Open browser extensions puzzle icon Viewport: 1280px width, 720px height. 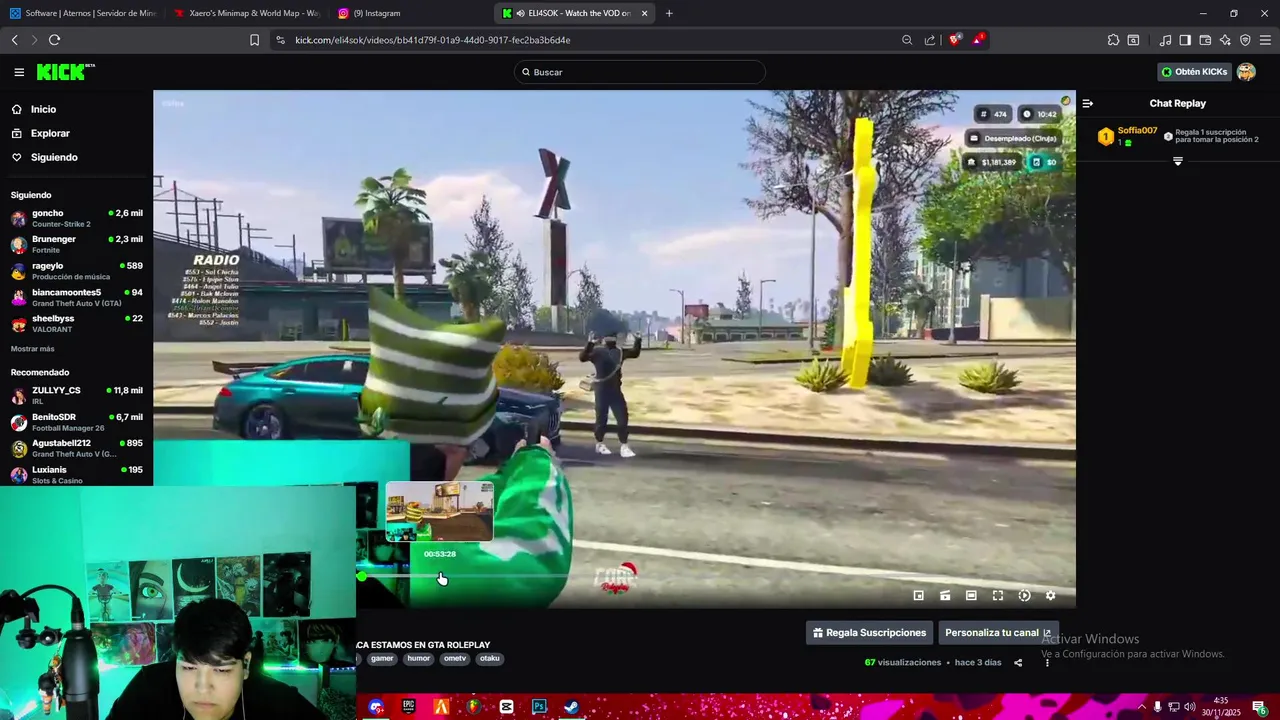pyautogui.click(x=1113, y=40)
